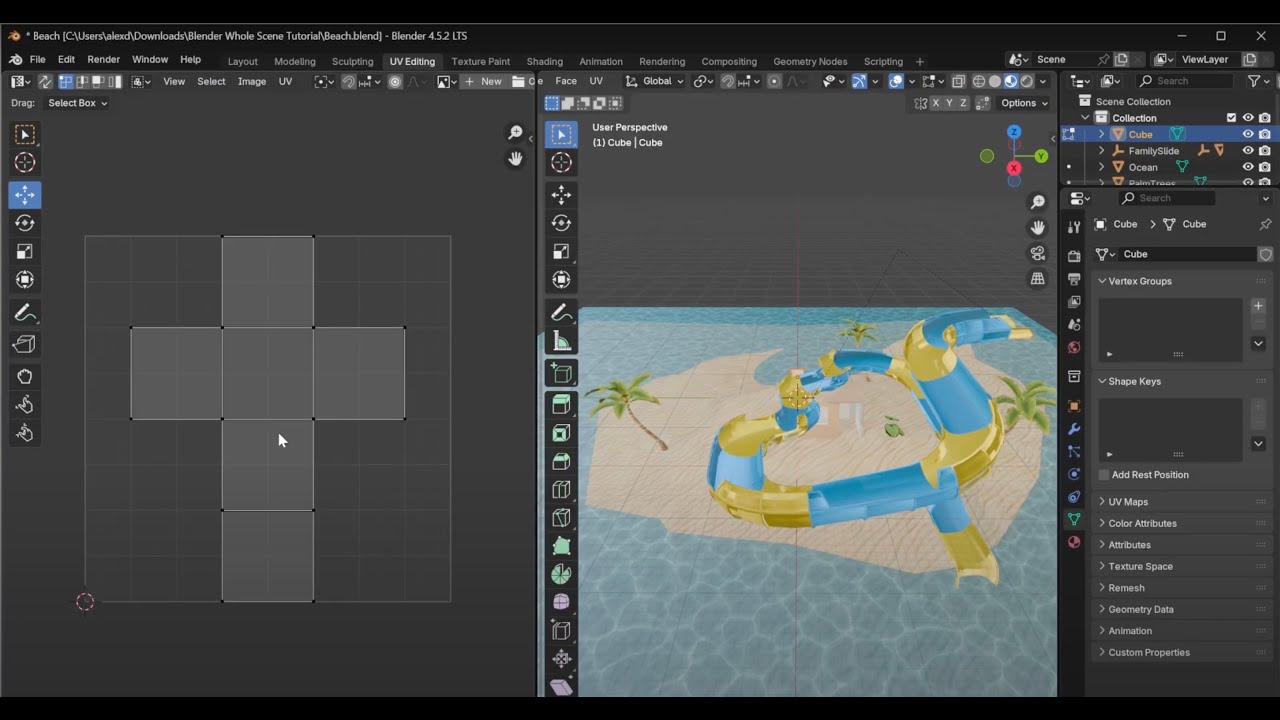Switch between perspective and orthographic view
This screenshot has height=720, width=1280.
1038,278
